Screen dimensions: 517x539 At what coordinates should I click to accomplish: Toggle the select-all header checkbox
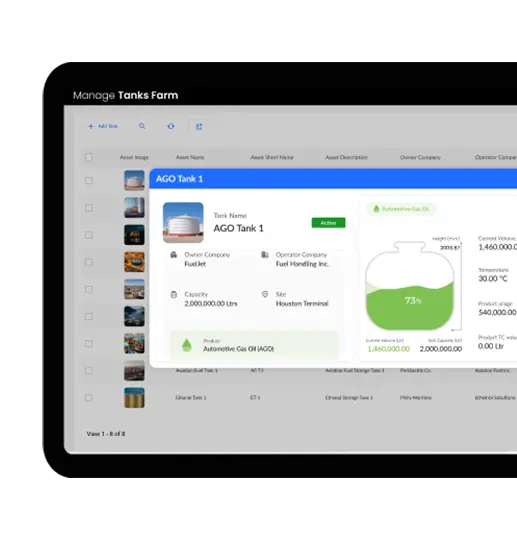(88, 157)
